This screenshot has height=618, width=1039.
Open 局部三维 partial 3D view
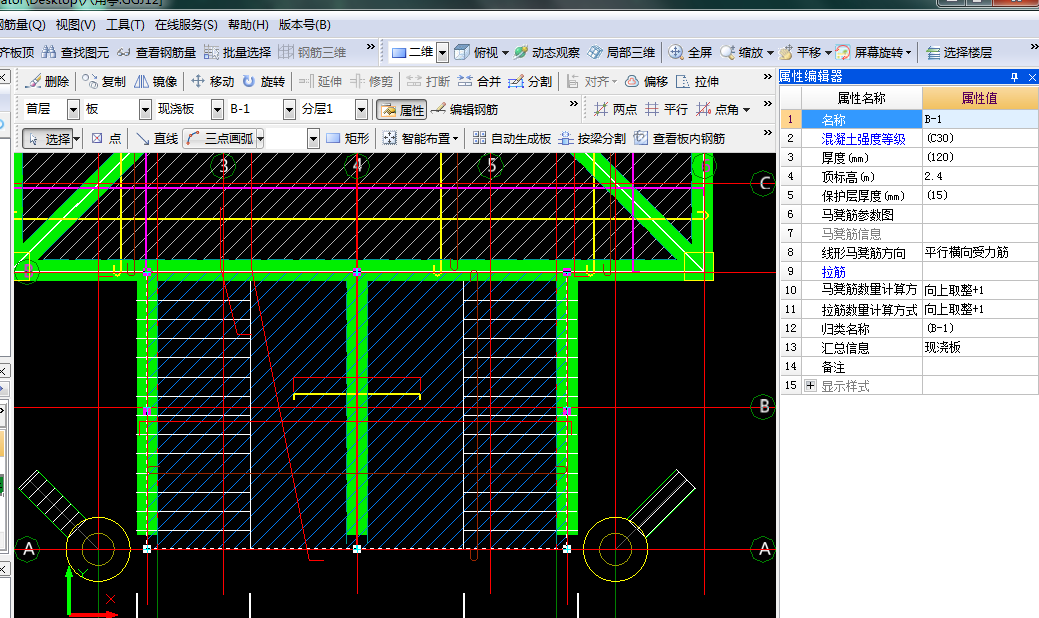(x=622, y=52)
